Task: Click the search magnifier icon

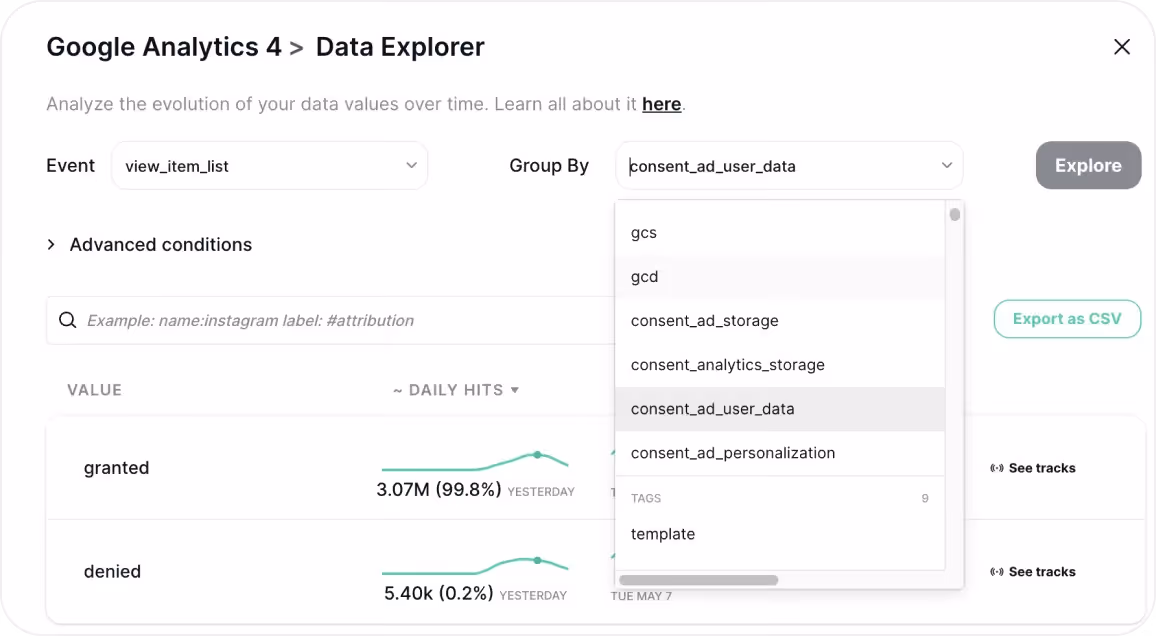Action: point(68,320)
